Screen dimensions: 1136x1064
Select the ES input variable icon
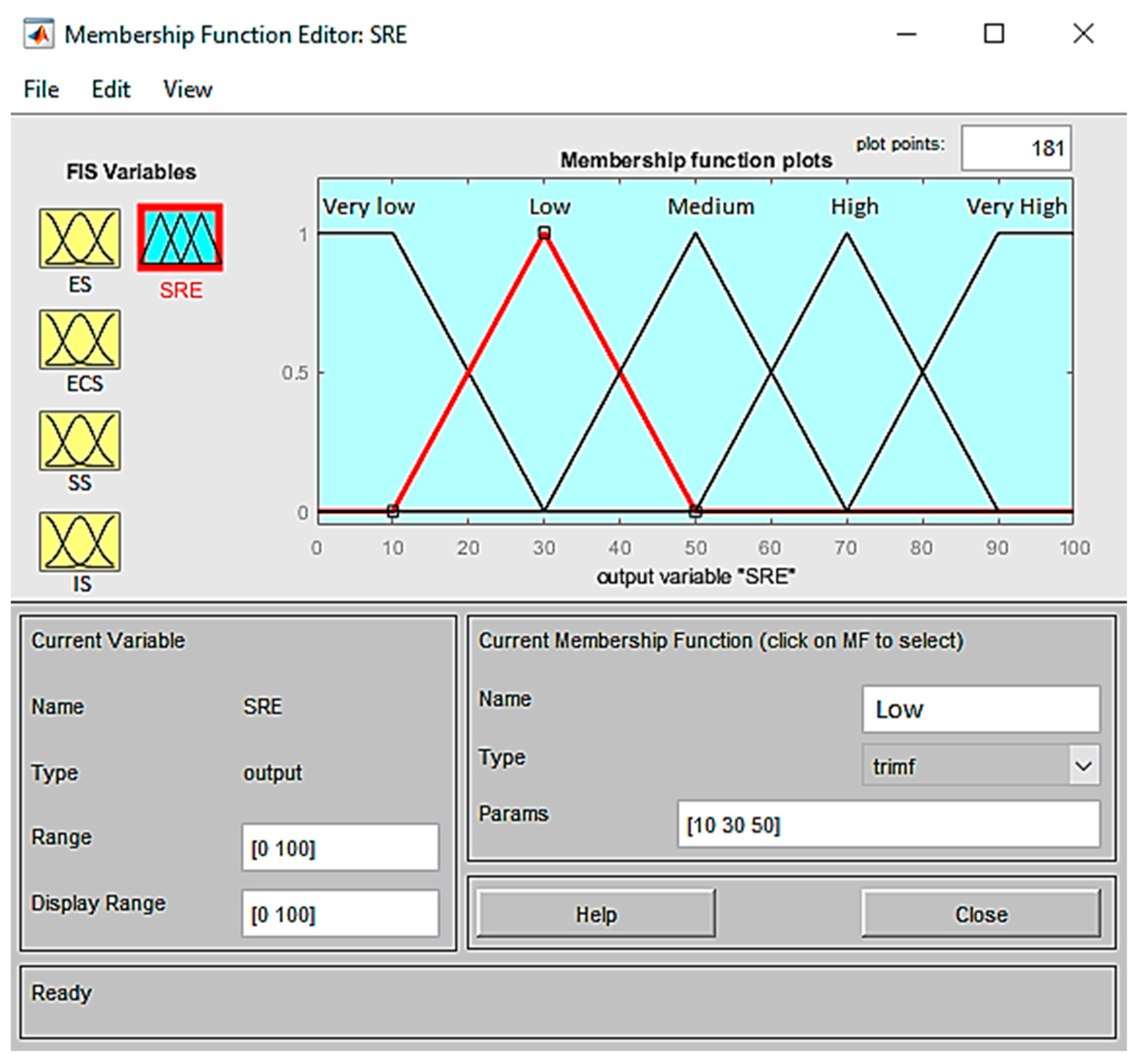coord(80,238)
